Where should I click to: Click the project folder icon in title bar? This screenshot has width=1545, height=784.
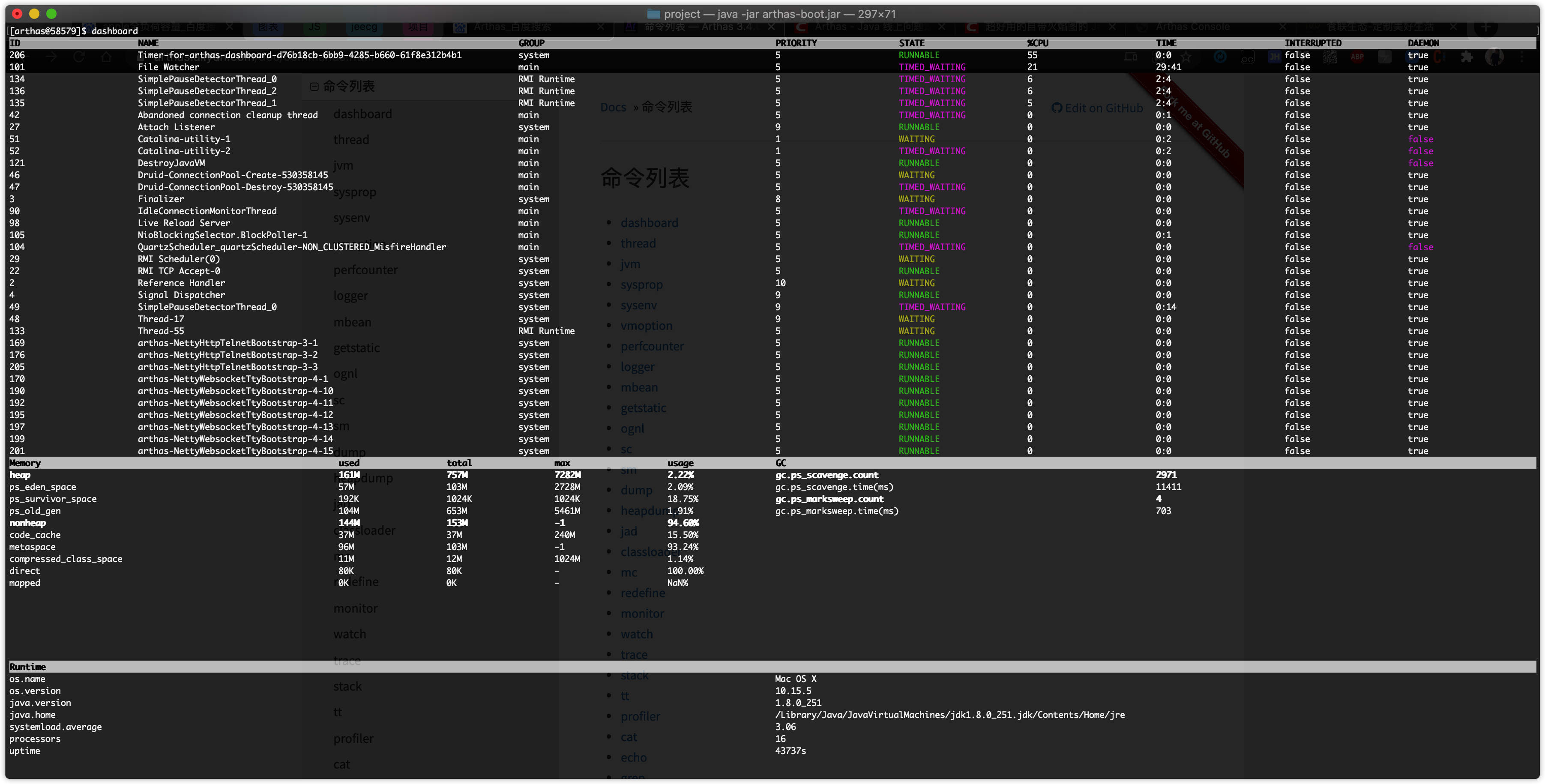click(x=654, y=14)
